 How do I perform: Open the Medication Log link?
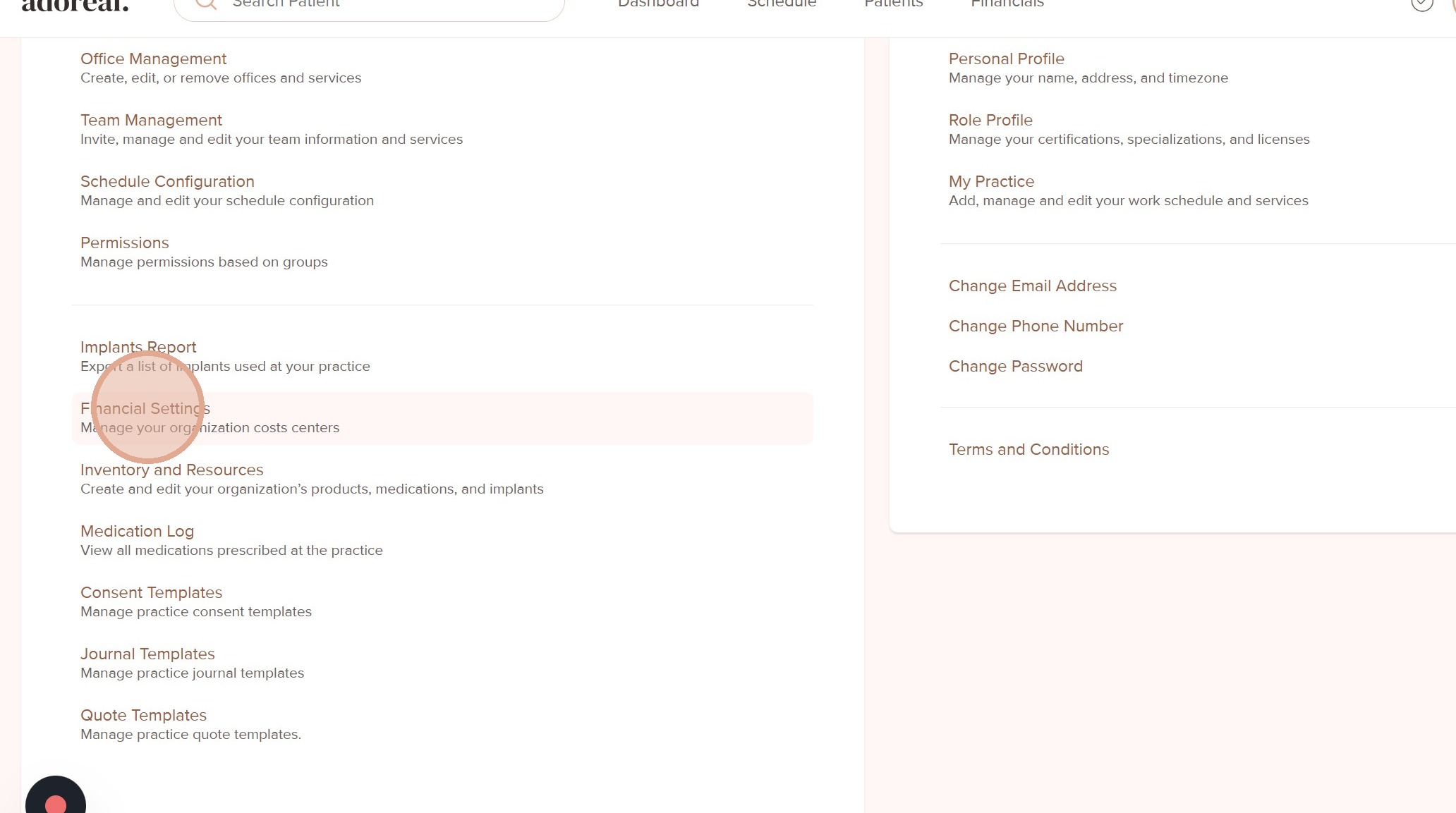pos(137,532)
